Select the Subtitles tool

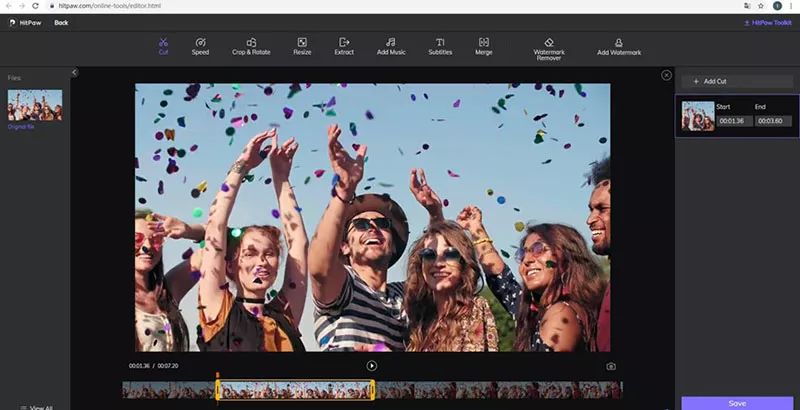tap(440, 45)
